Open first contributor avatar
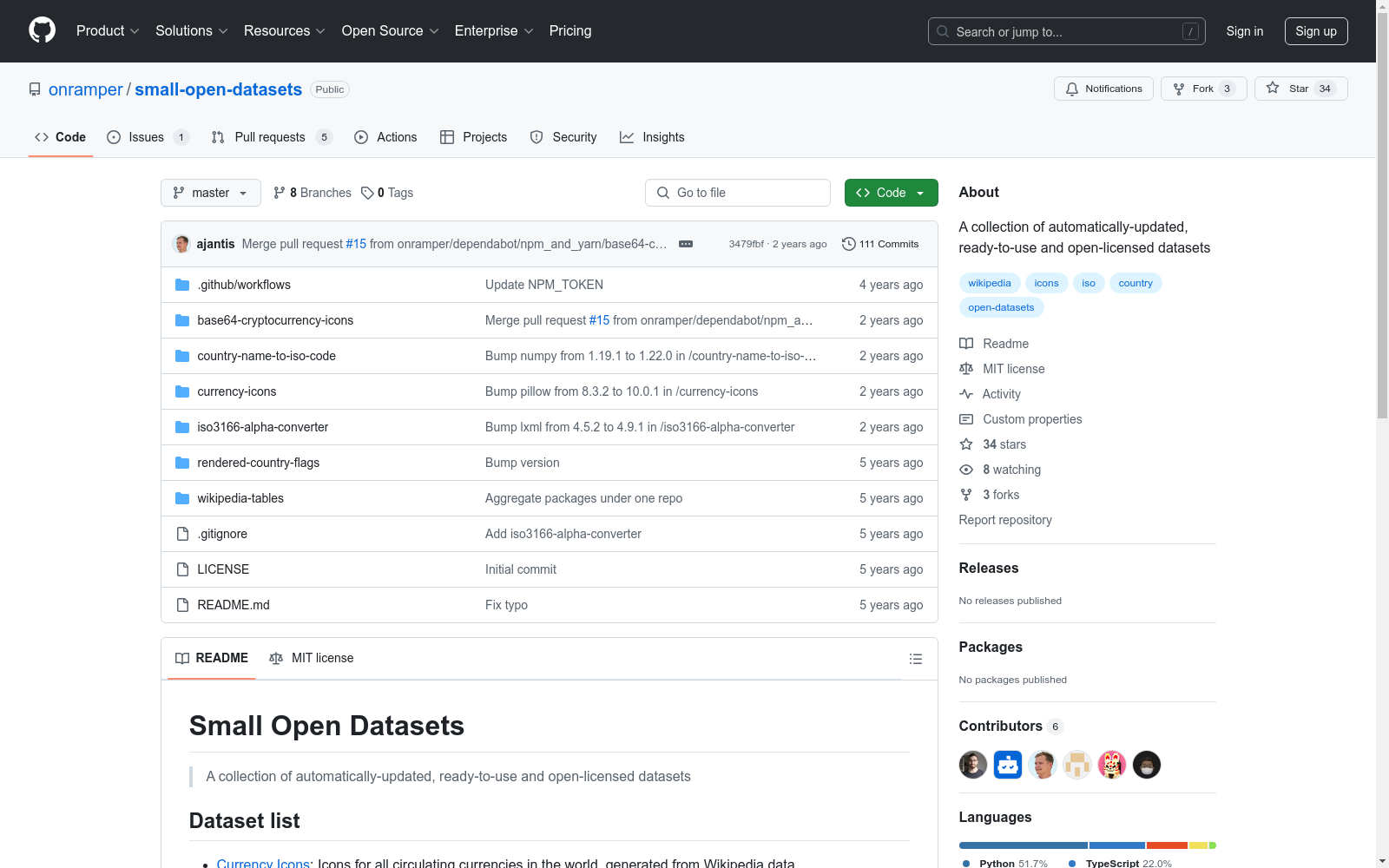1389x868 pixels. (x=973, y=765)
